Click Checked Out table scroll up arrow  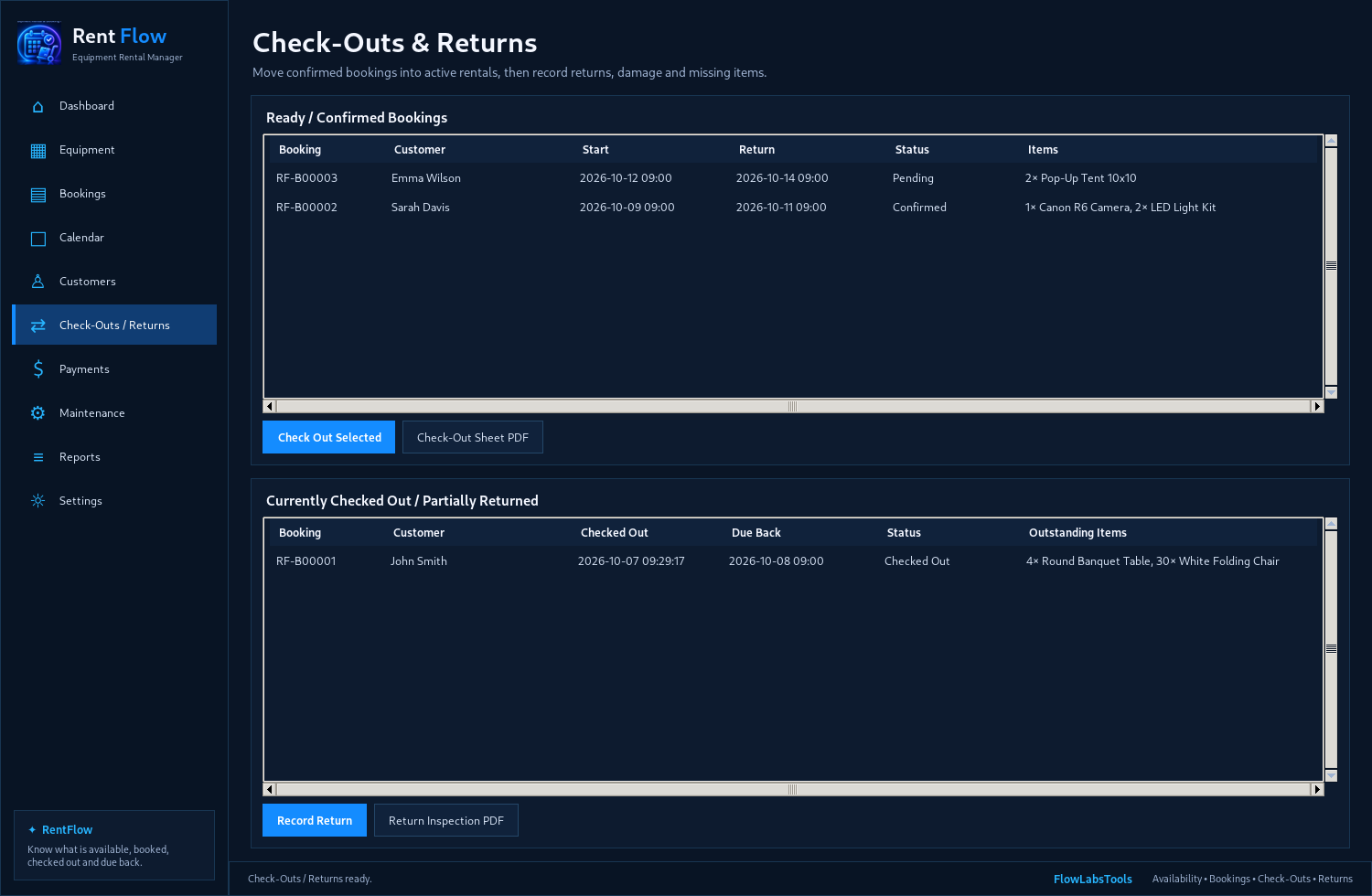coord(1331,524)
